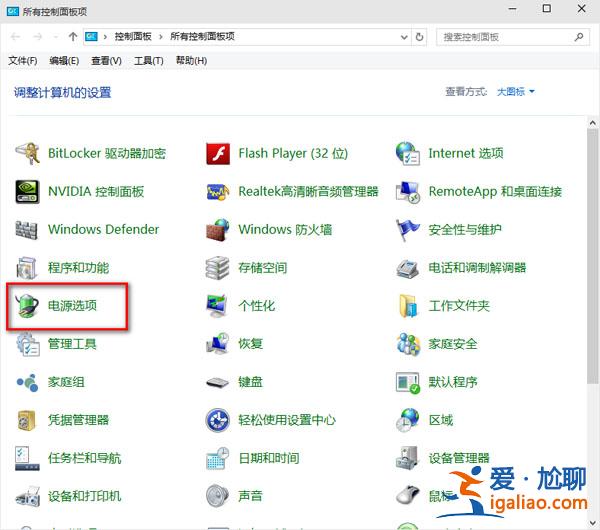Click the 所有控制面板项 breadcrumb

(202, 37)
